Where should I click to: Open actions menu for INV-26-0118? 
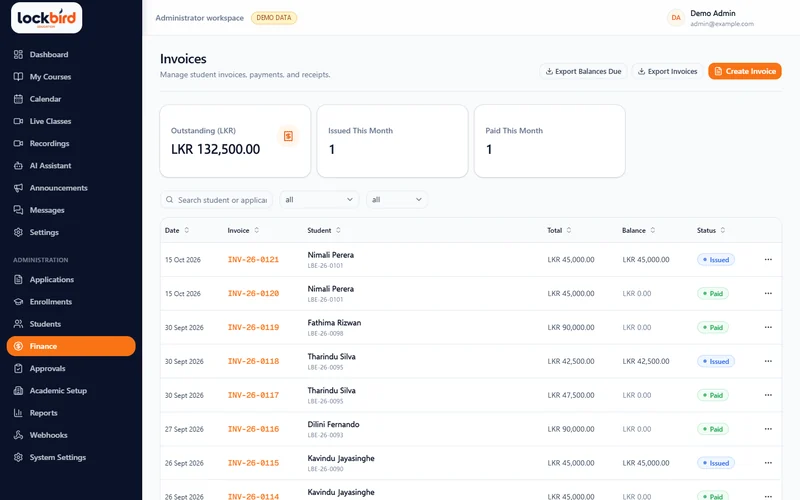(768, 361)
